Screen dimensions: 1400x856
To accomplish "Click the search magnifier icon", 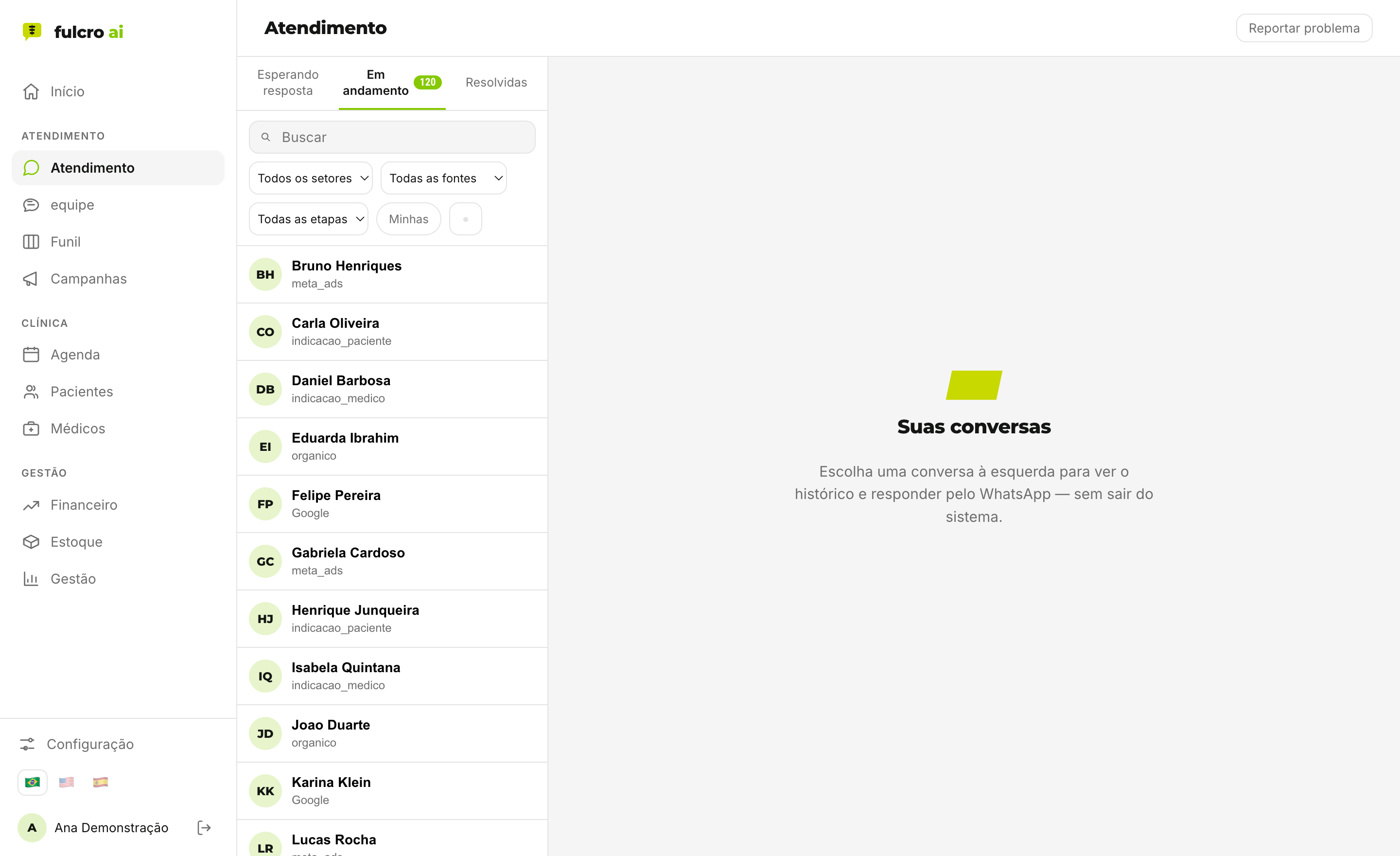I will click(265, 137).
